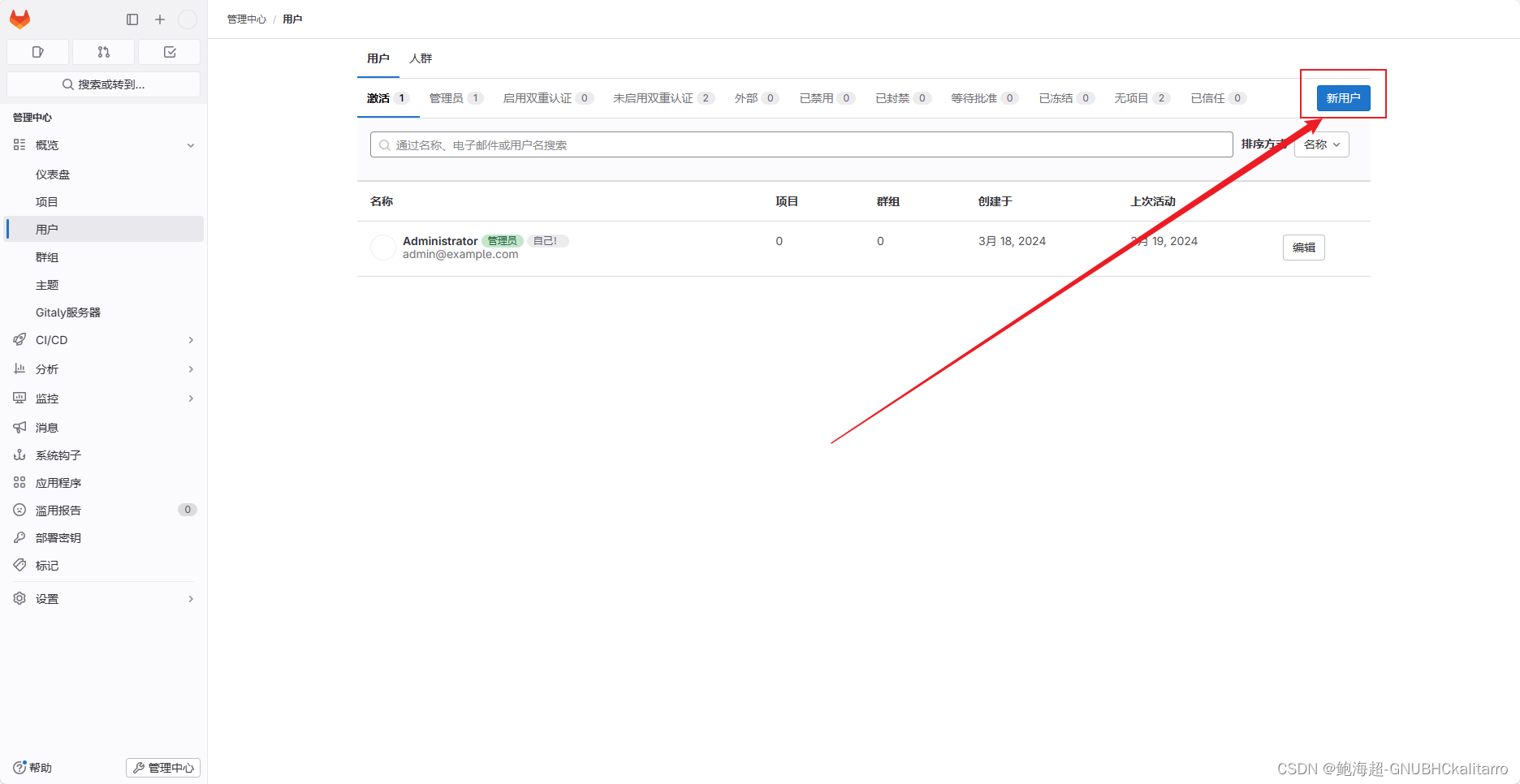Click the search magnifier icon in user search
This screenshot has width=1520, height=784.
tap(385, 145)
